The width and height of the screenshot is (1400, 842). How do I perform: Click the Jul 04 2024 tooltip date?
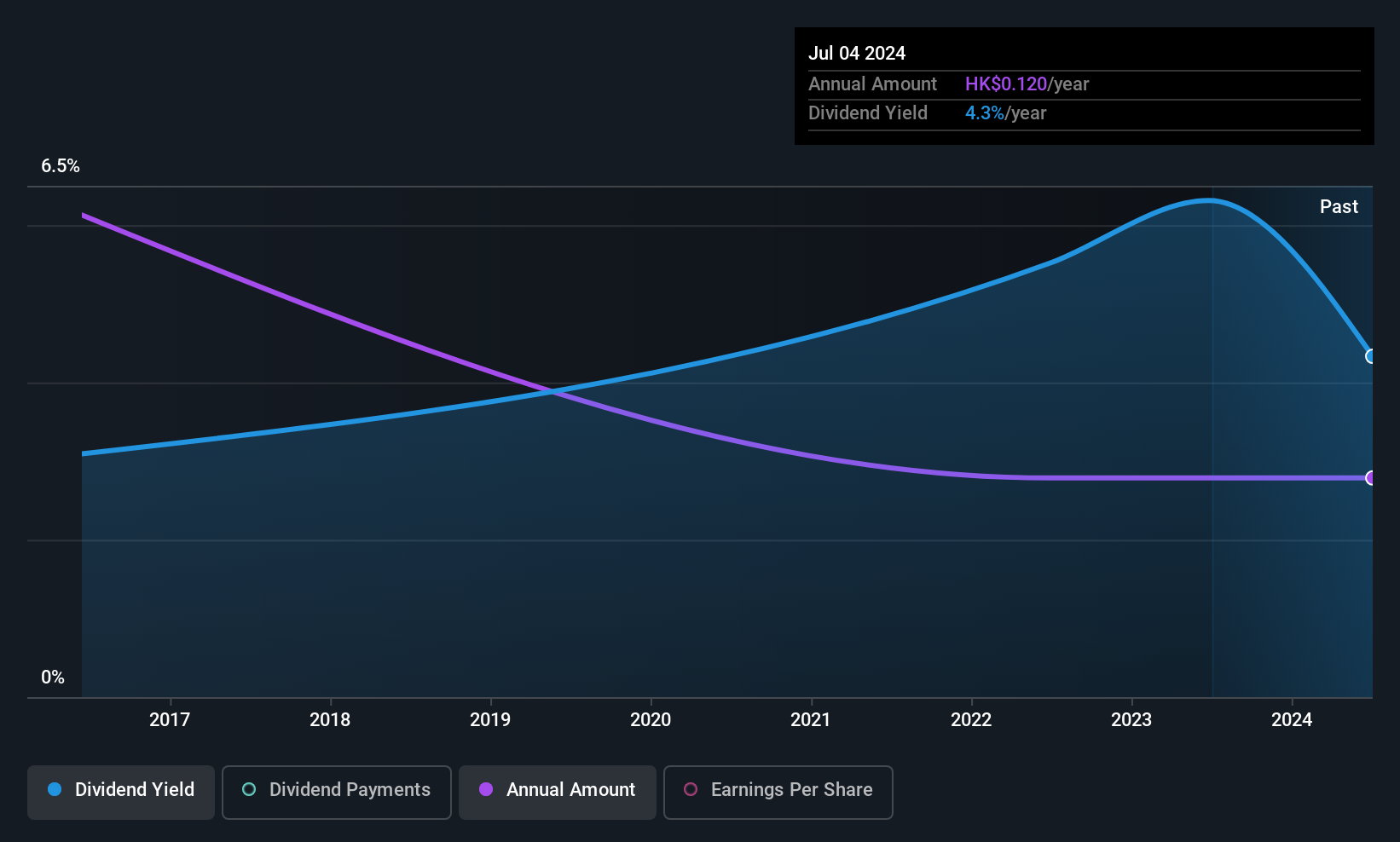pos(857,54)
